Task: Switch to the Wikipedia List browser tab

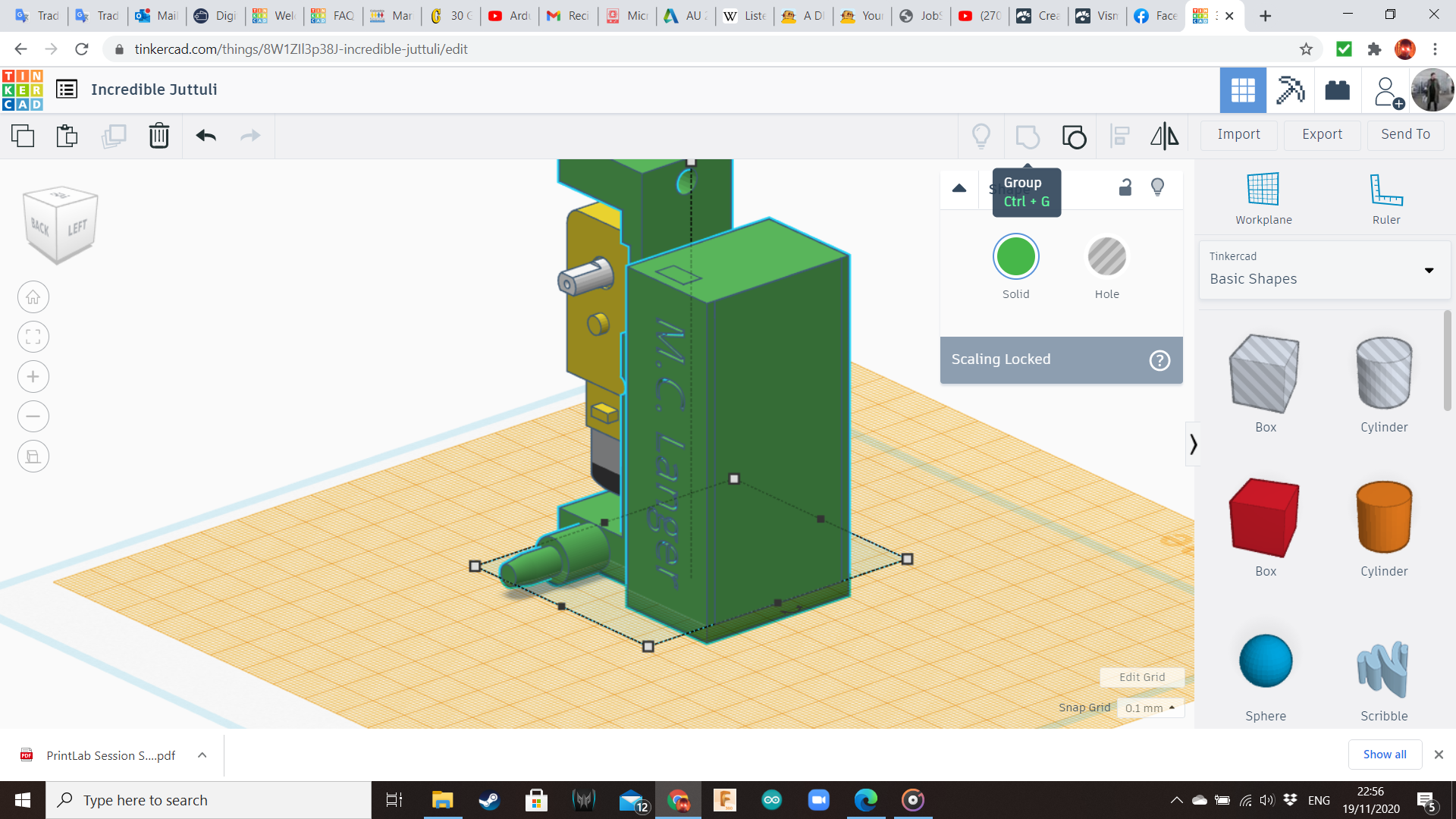Action: click(745, 15)
